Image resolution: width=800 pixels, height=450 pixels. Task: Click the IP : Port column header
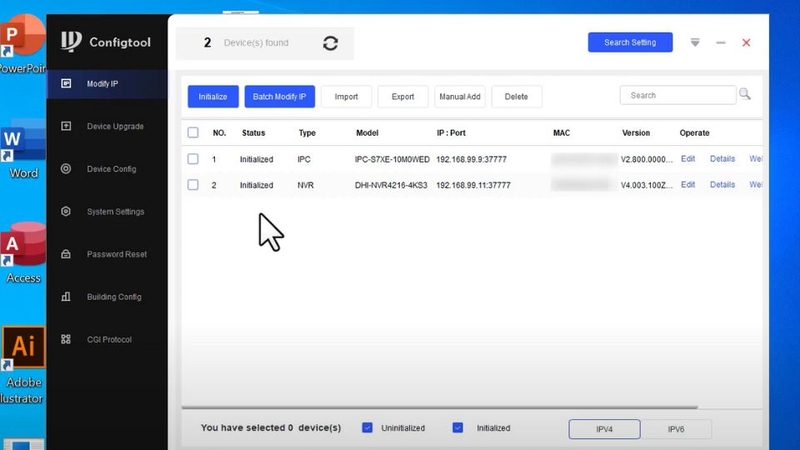click(x=451, y=133)
